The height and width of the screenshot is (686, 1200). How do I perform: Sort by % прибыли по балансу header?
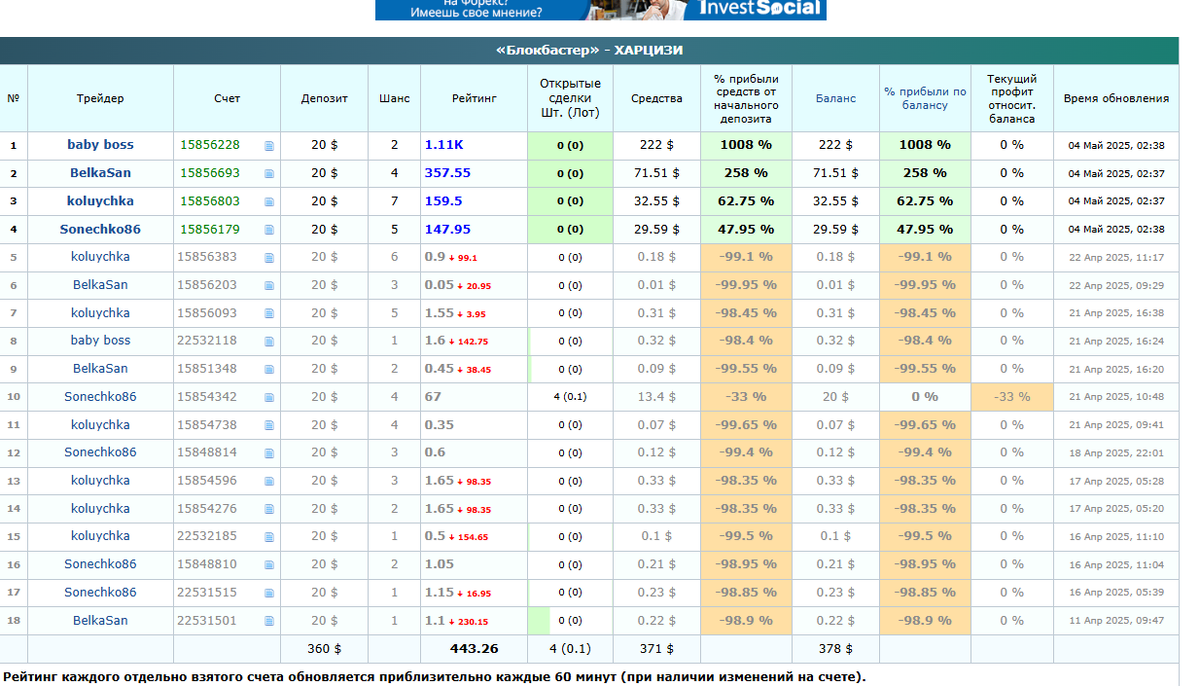(x=925, y=98)
